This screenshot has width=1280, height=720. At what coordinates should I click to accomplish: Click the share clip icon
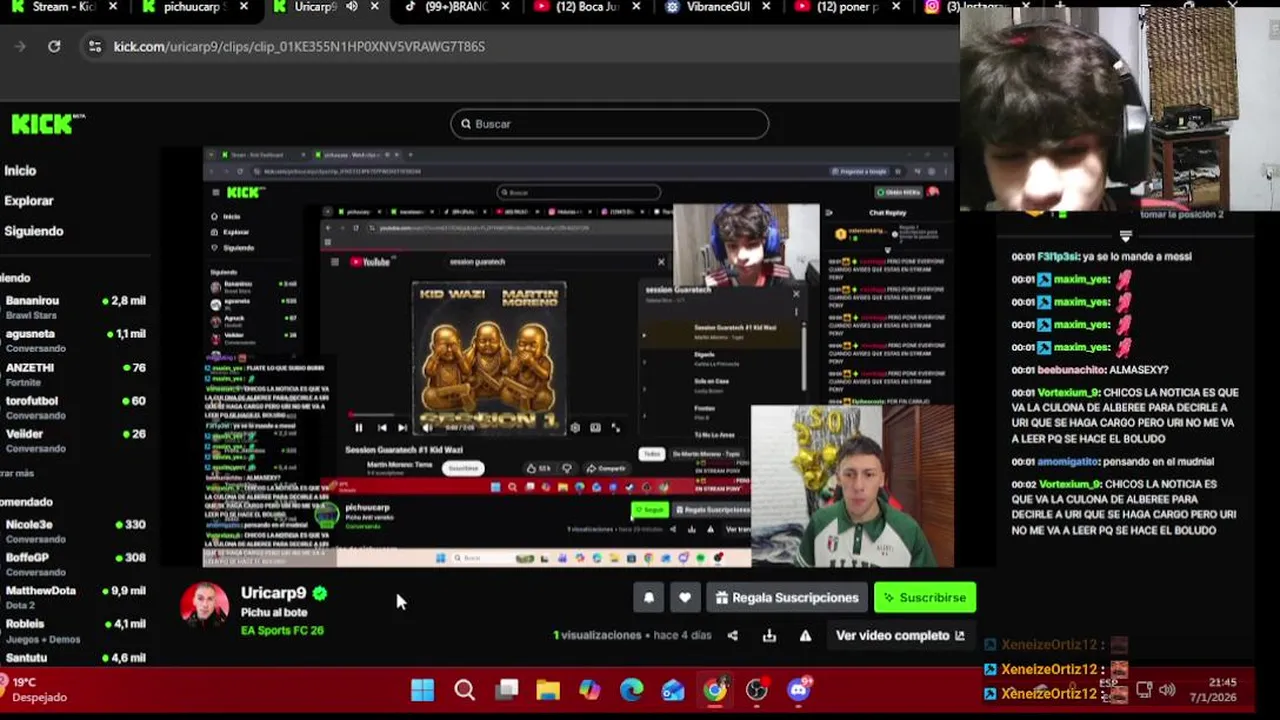(733, 635)
